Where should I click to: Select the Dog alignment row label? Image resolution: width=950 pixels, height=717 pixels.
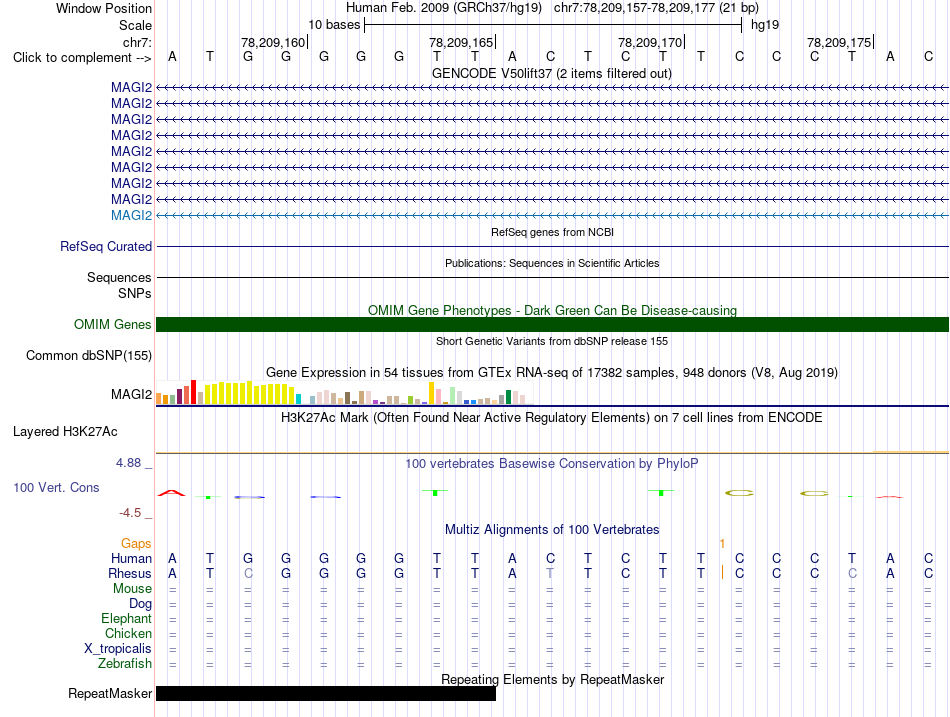pos(141,604)
